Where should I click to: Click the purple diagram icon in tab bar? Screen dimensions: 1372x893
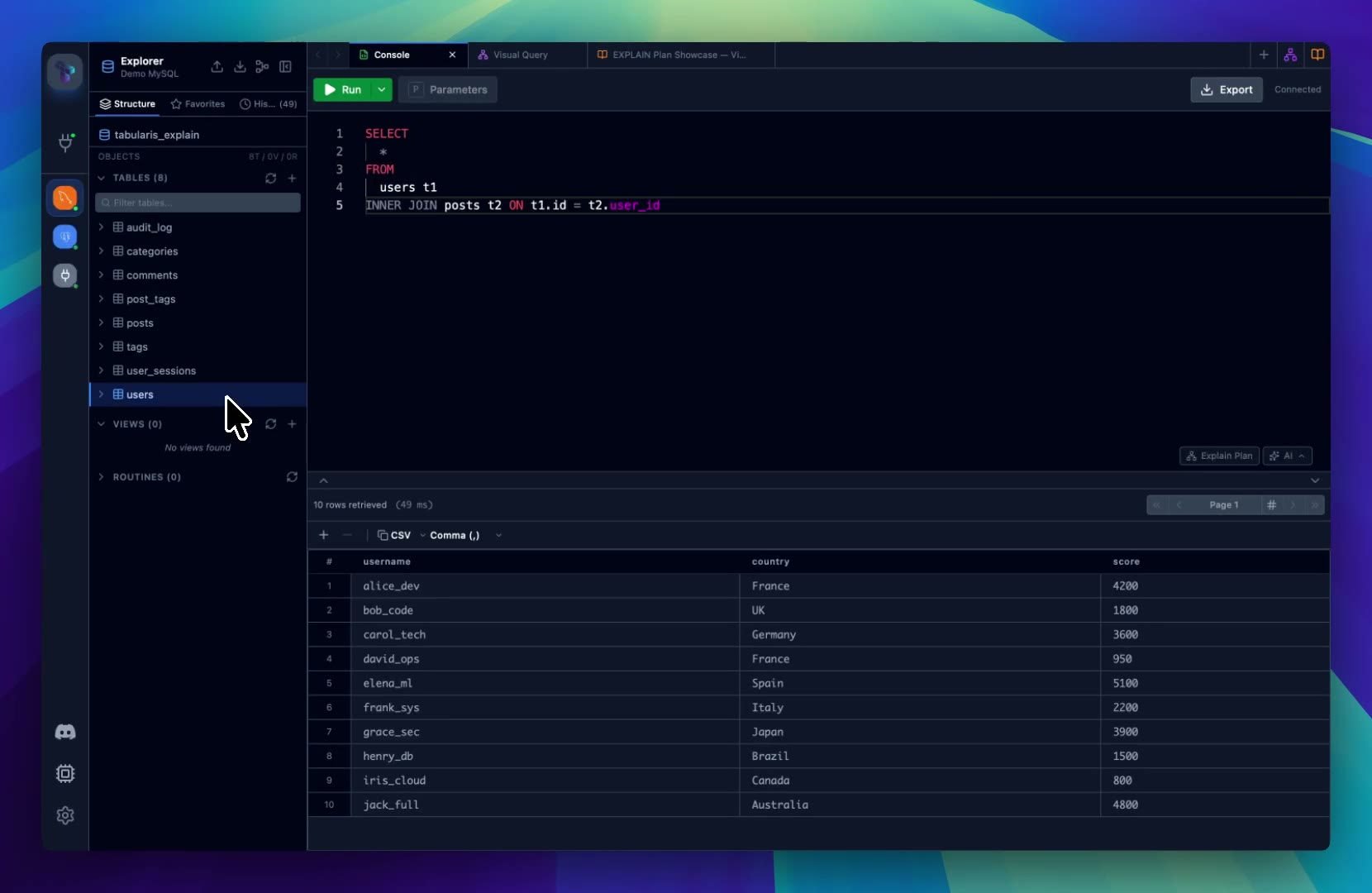click(x=1290, y=55)
